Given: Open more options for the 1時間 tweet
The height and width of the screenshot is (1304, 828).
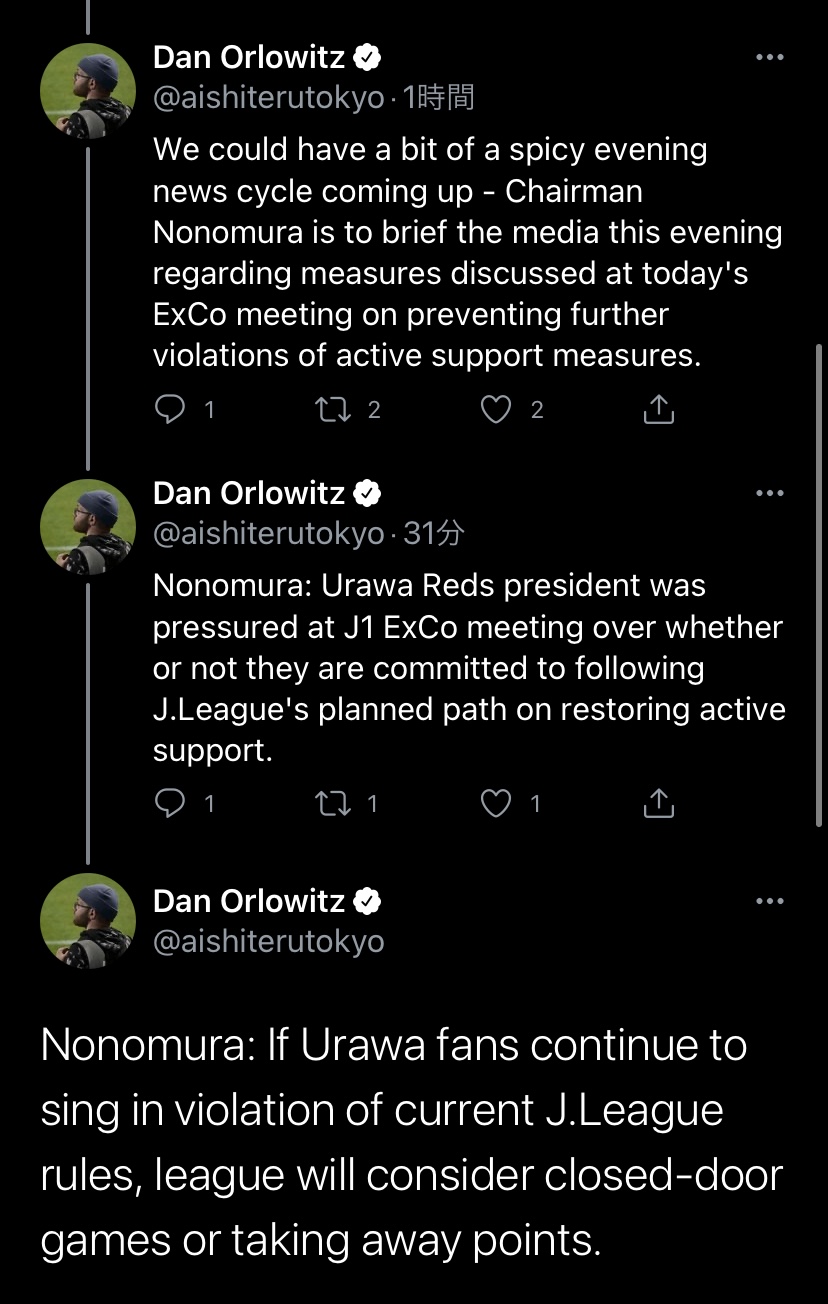Looking at the screenshot, I should (x=769, y=58).
